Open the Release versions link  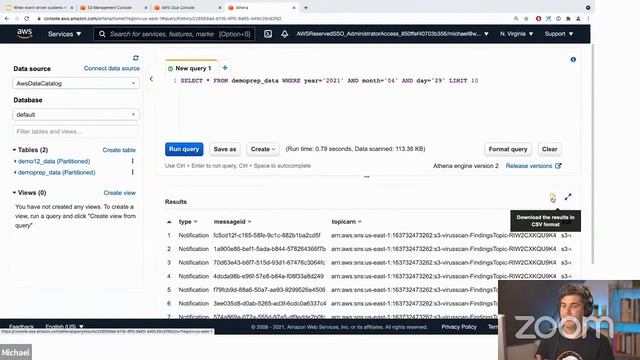click(533, 166)
